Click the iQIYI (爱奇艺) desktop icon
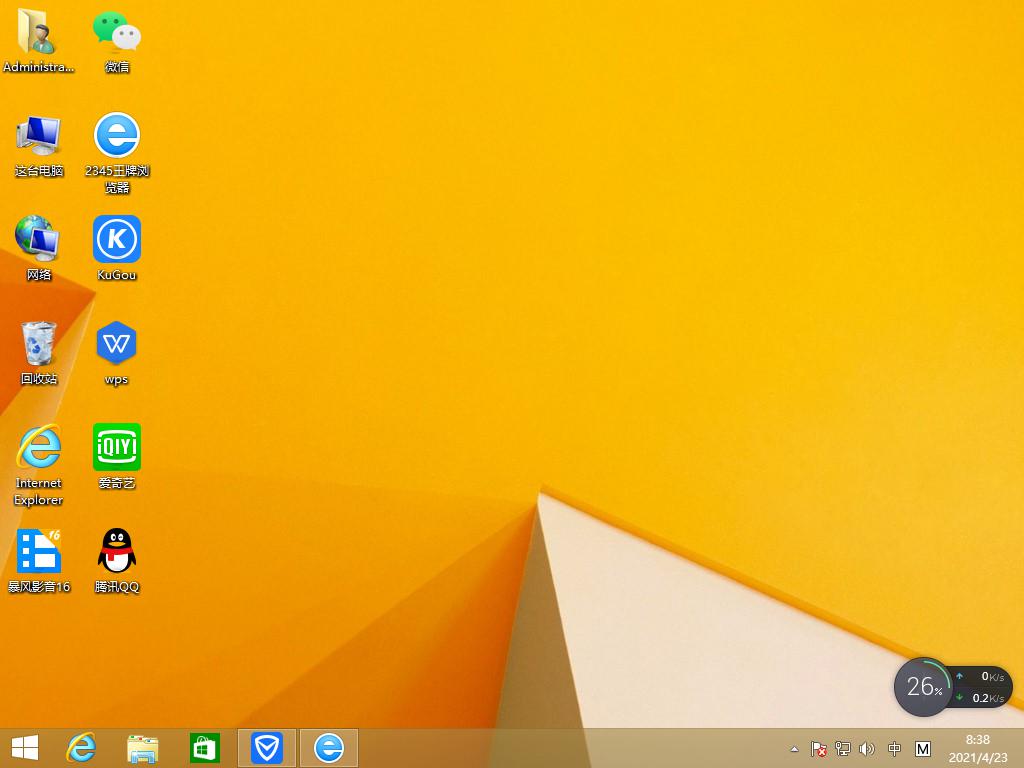The height and width of the screenshot is (768, 1024). click(x=117, y=448)
